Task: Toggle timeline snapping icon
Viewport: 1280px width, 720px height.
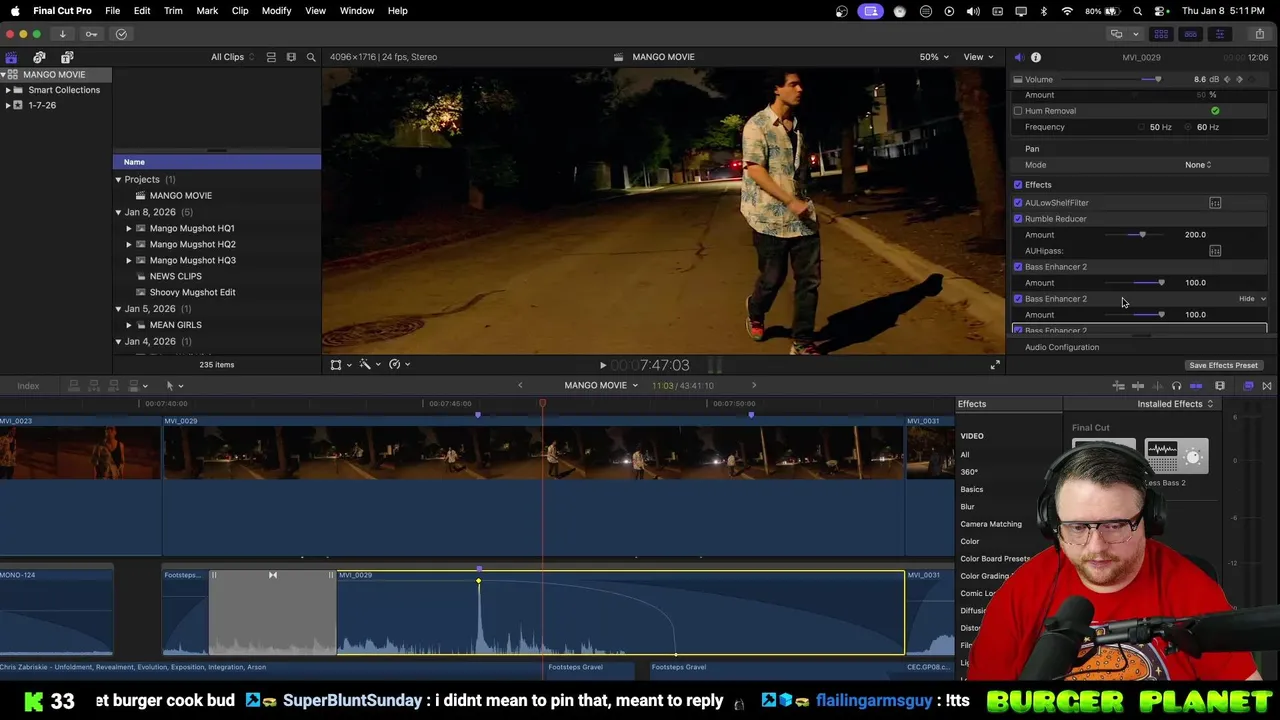Action: pos(1196,386)
